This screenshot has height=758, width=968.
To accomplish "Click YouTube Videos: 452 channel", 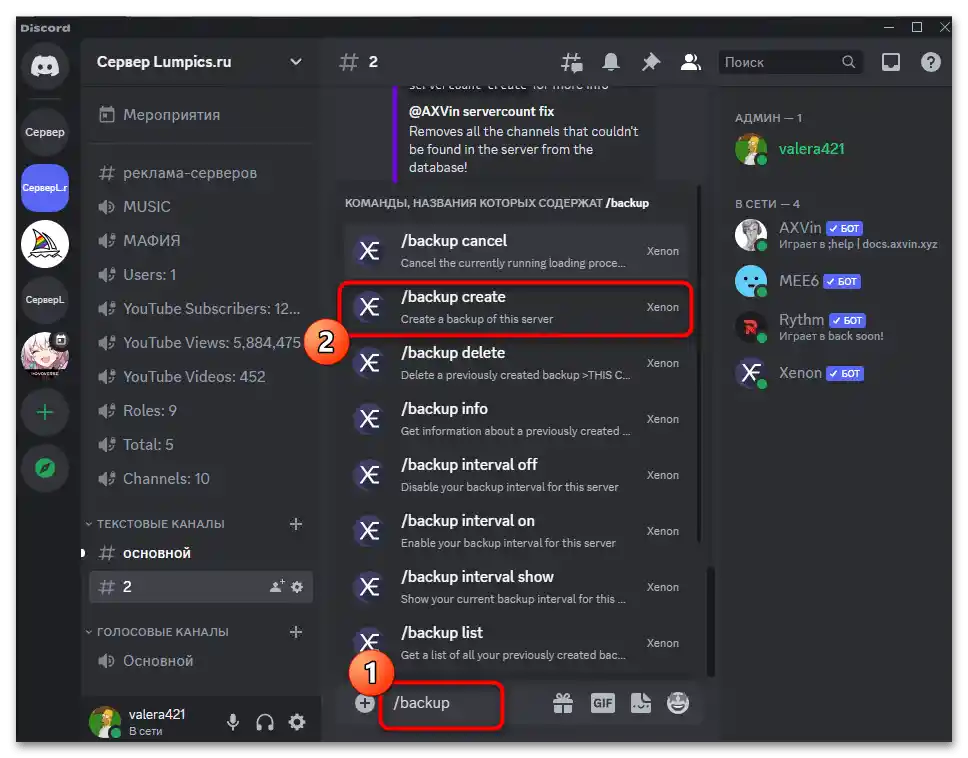I will [201, 377].
